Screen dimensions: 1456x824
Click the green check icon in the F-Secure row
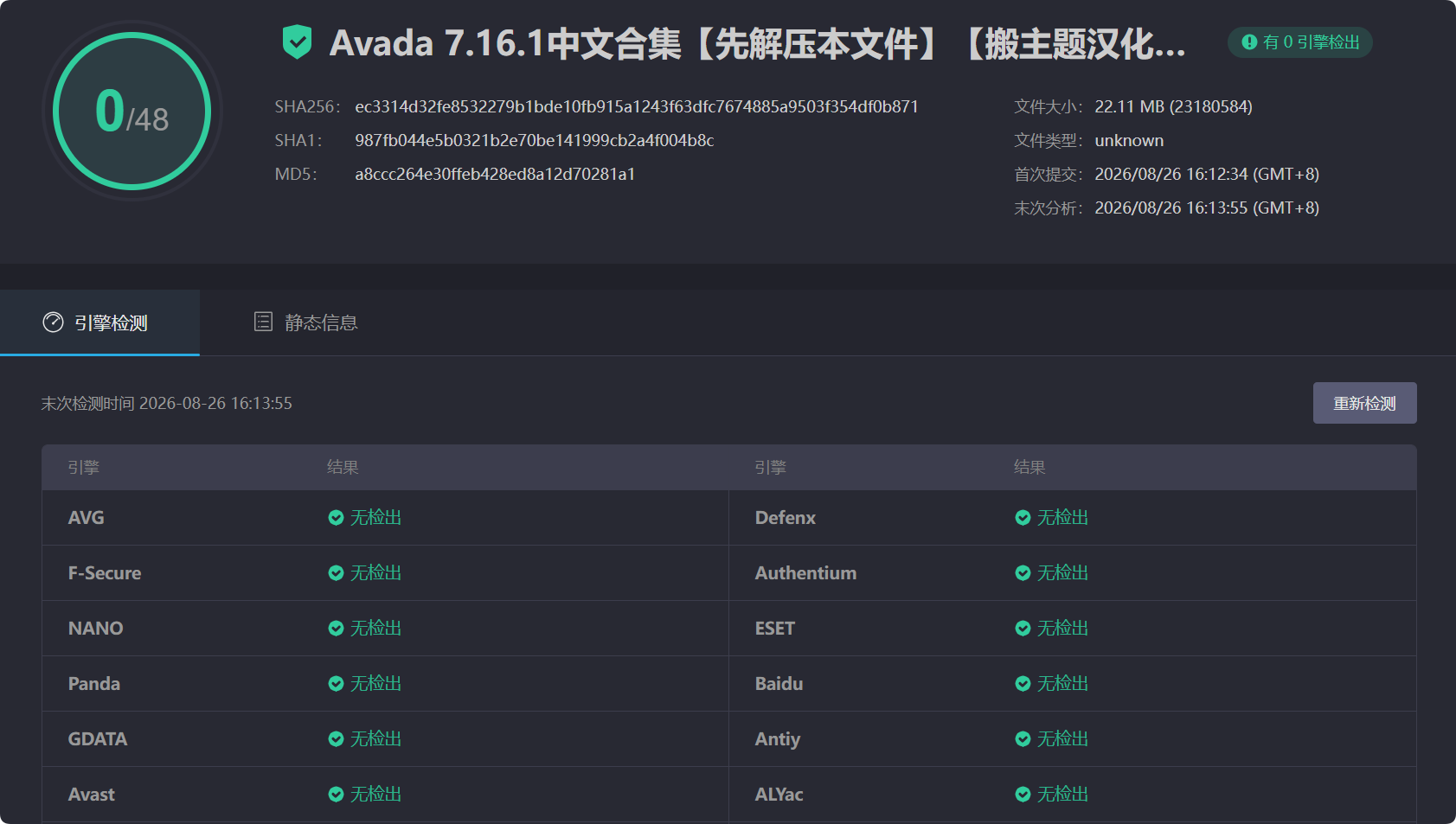(x=336, y=573)
